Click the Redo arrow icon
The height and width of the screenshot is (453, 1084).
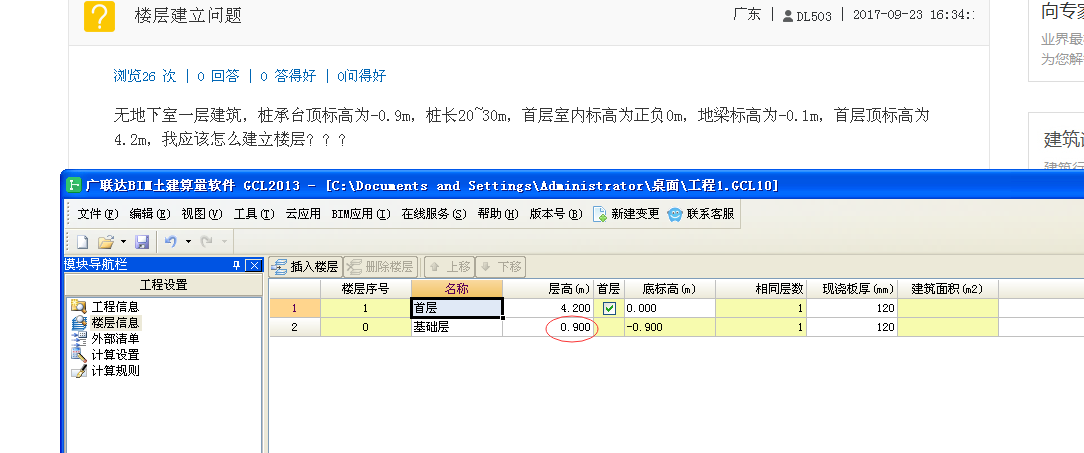coord(206,241)
